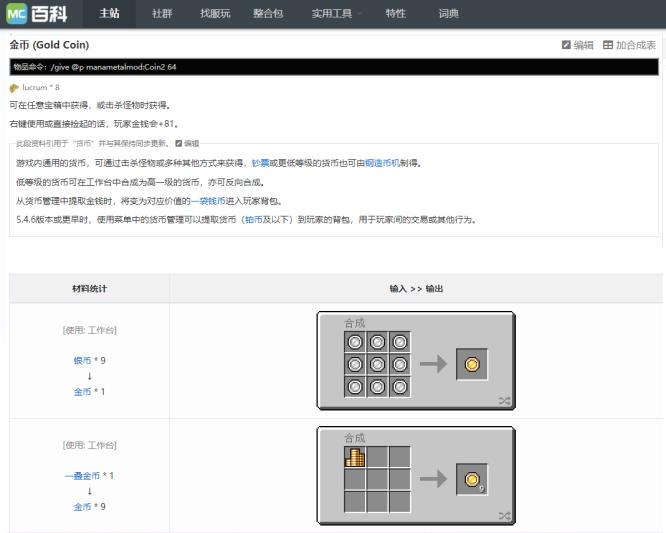Image resolution: width=666 pixels, height=533 pixels.
Task: Open the 词典 navigation tab
Action: [449, 14]
